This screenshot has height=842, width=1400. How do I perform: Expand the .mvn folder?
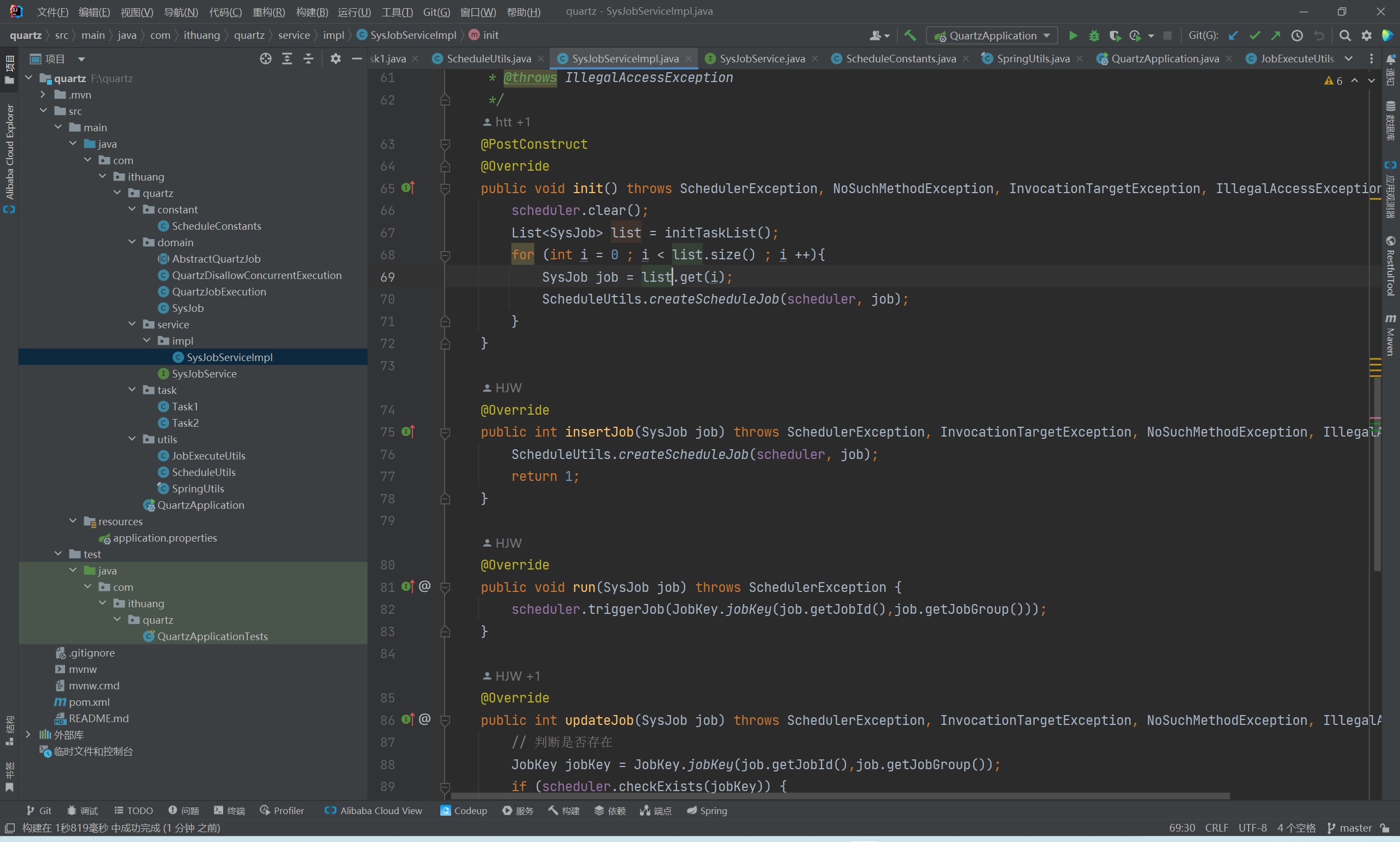click(43, 95)
